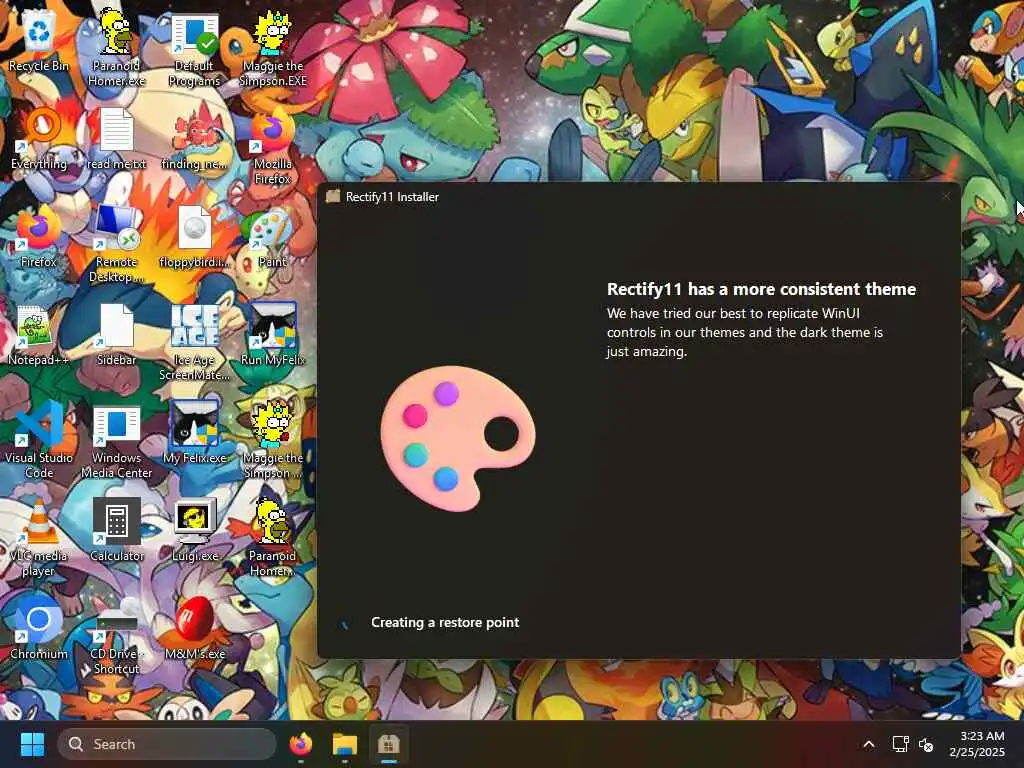Click the paragraph about replicating WinUI controls
Viewport: 1024px width, 768px height.
[744, 332]
